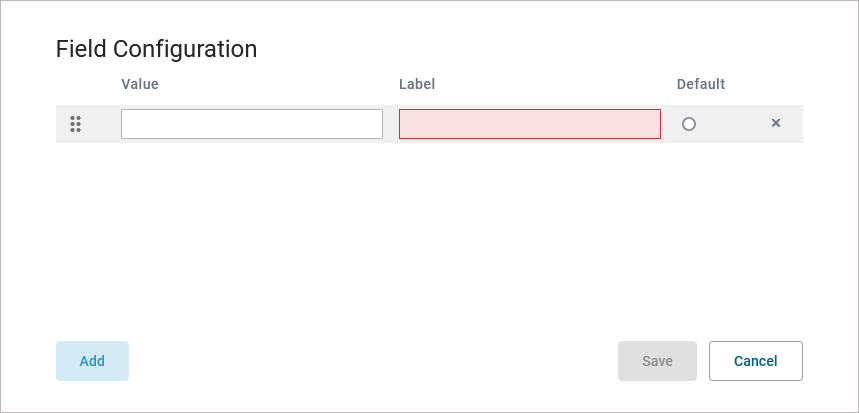Click the Value column header
This screenshot has height=413, width=859.
click(x=140, y=84)
